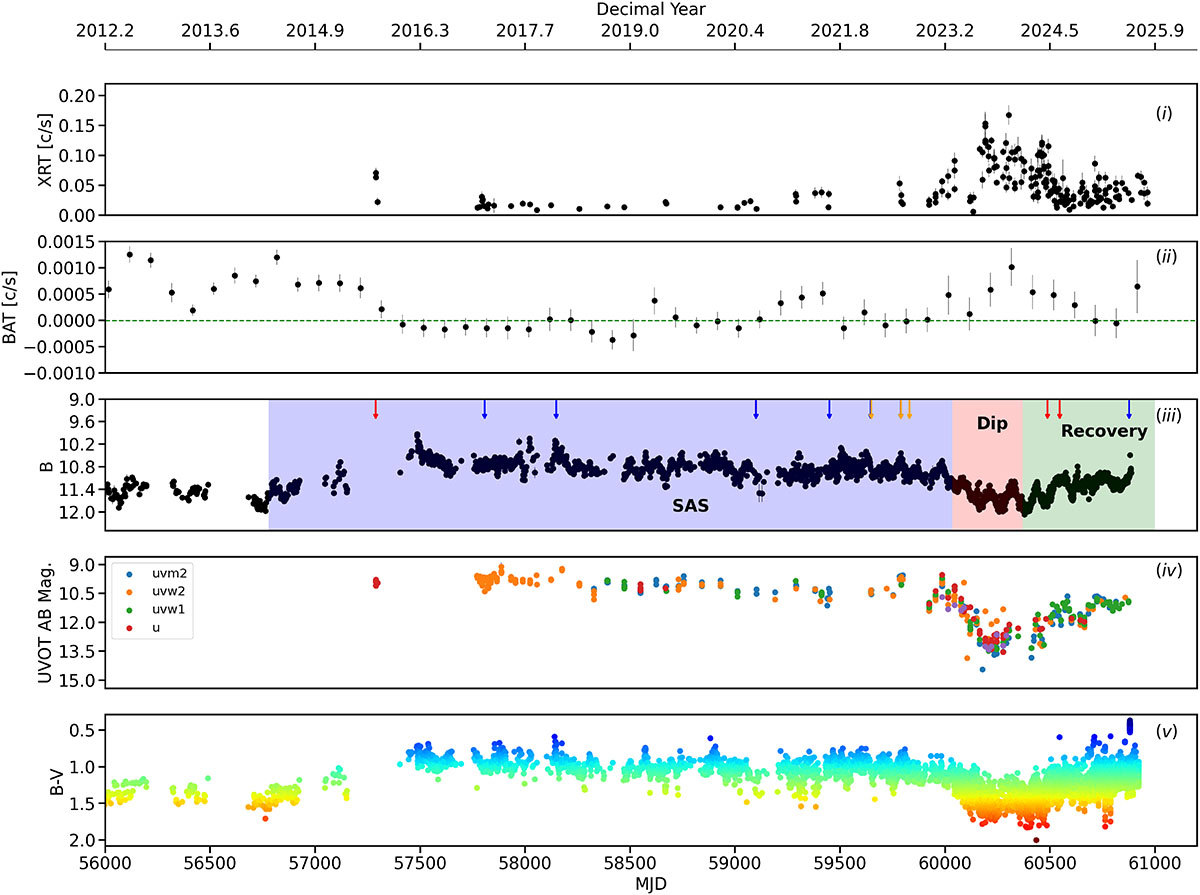Select the leftmost red arrow in panel iii
1200x895 pixels.
coord(375,409)
